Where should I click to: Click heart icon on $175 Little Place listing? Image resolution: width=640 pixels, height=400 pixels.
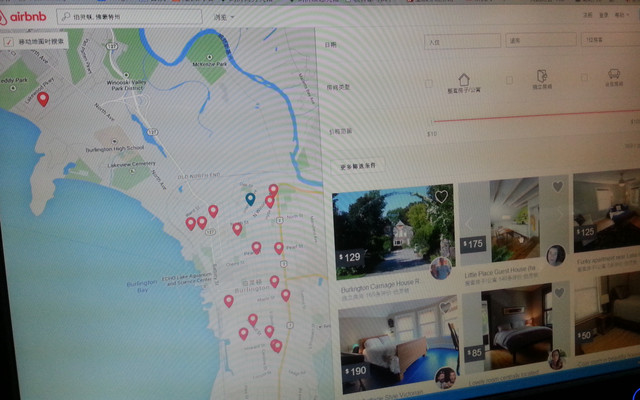(x=558, y=187)
